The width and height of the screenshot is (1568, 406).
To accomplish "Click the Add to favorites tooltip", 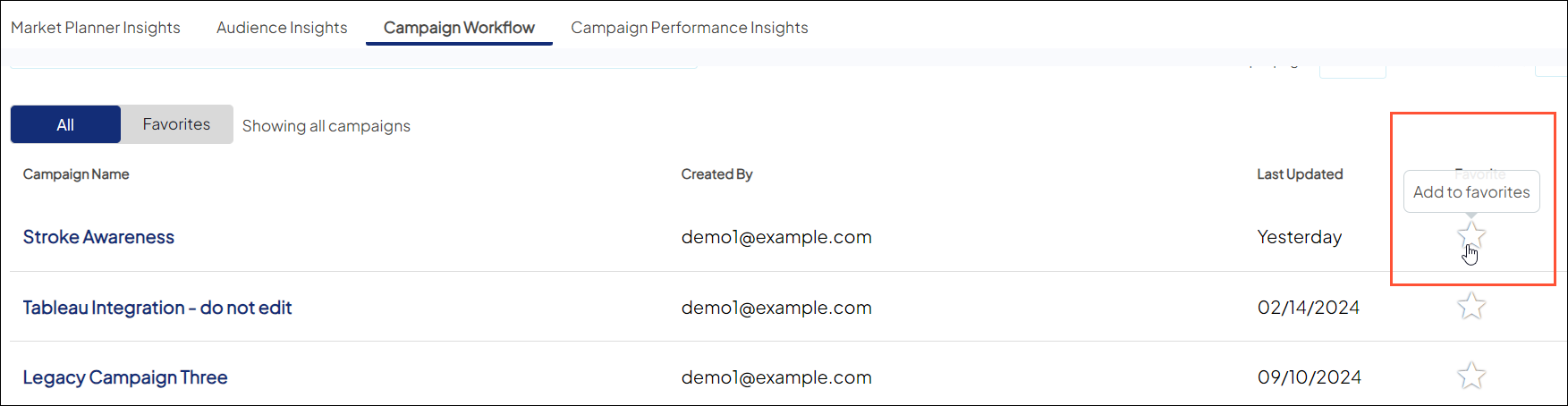I will tap(1471, 191).
